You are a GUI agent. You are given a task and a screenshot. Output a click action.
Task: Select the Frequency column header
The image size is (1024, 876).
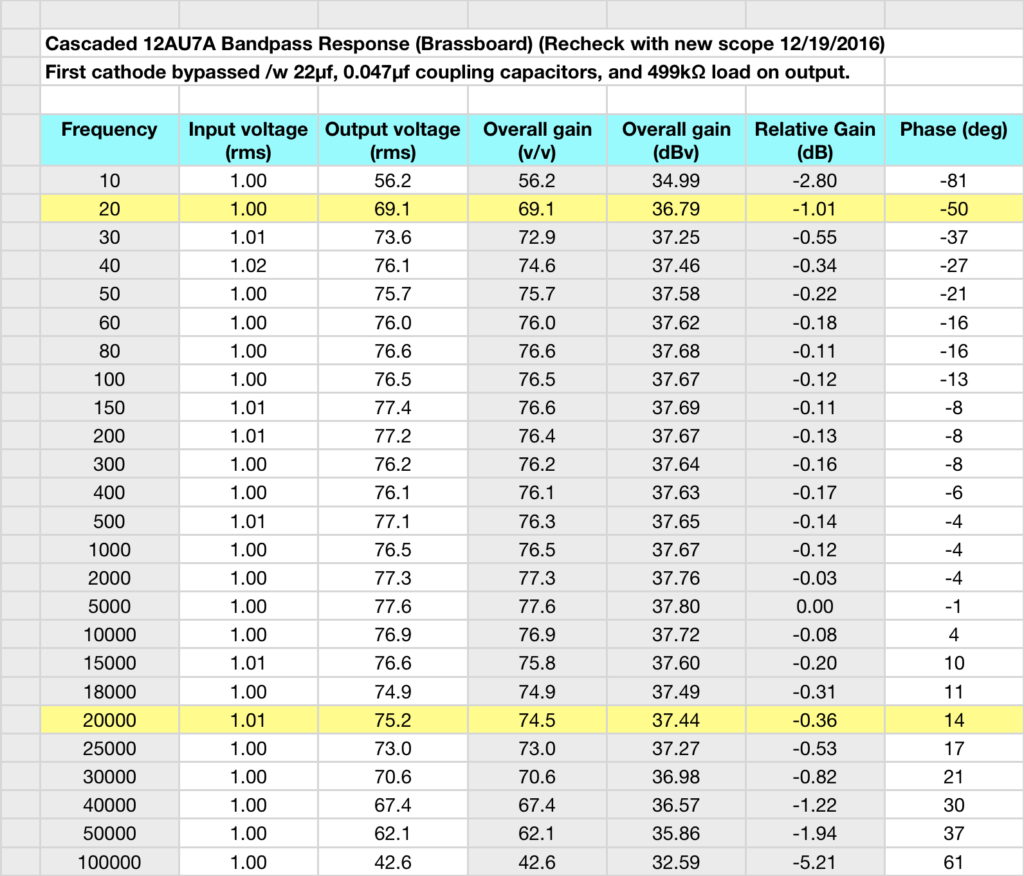click(109, 140)
